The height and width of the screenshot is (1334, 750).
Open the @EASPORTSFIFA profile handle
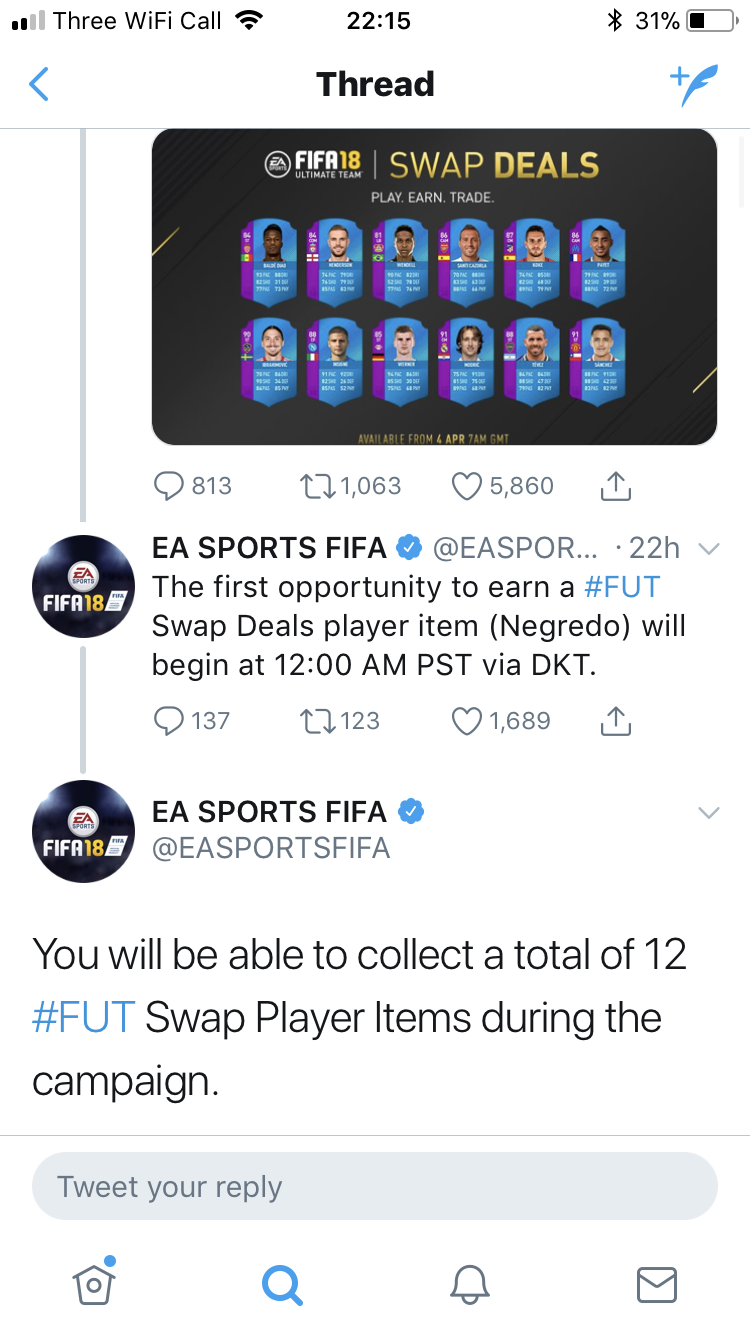coord(271,848)
